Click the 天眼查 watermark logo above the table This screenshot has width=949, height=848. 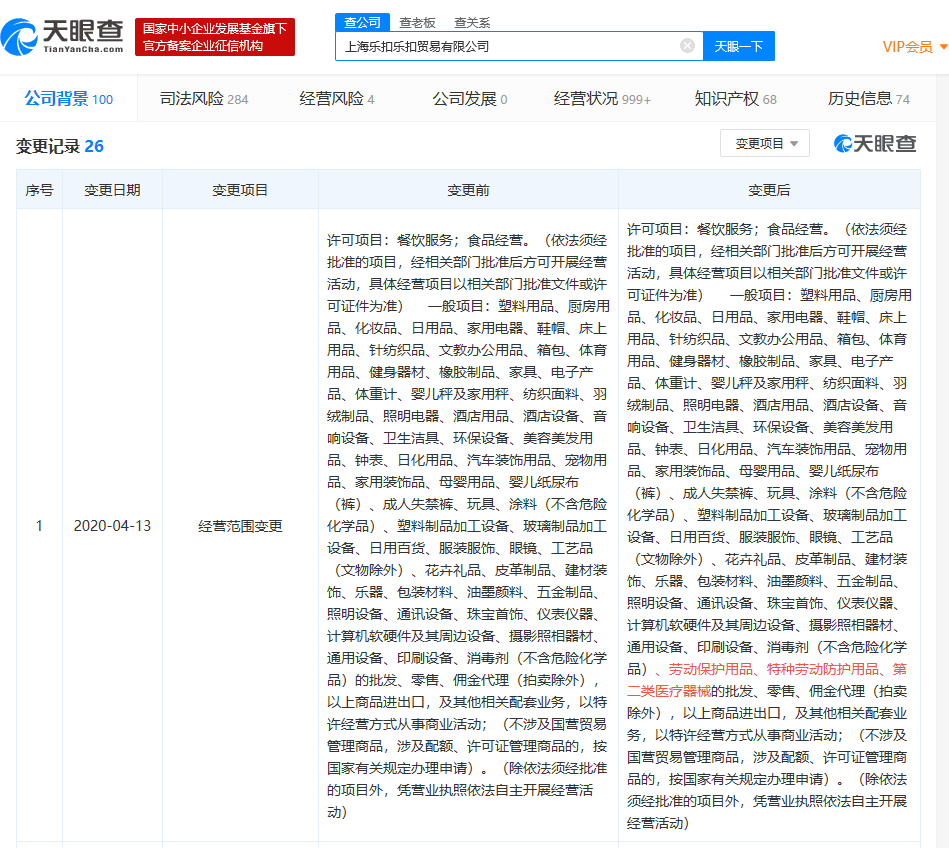tap(875, 144)
